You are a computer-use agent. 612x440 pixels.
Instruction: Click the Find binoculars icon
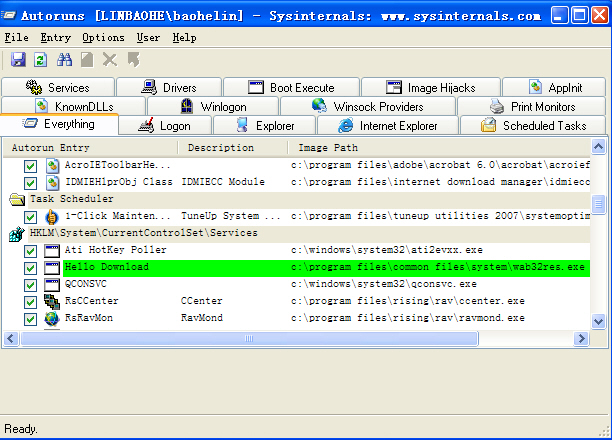click(64, 60)
